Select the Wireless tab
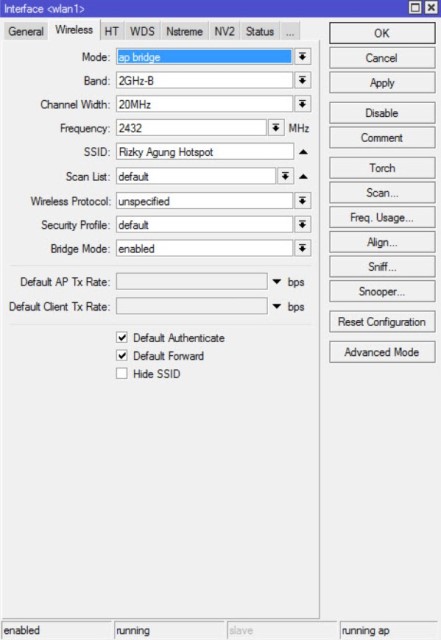The height and width of the screenshot is (640, 441). pyautogui.click(x=74, y=30)
